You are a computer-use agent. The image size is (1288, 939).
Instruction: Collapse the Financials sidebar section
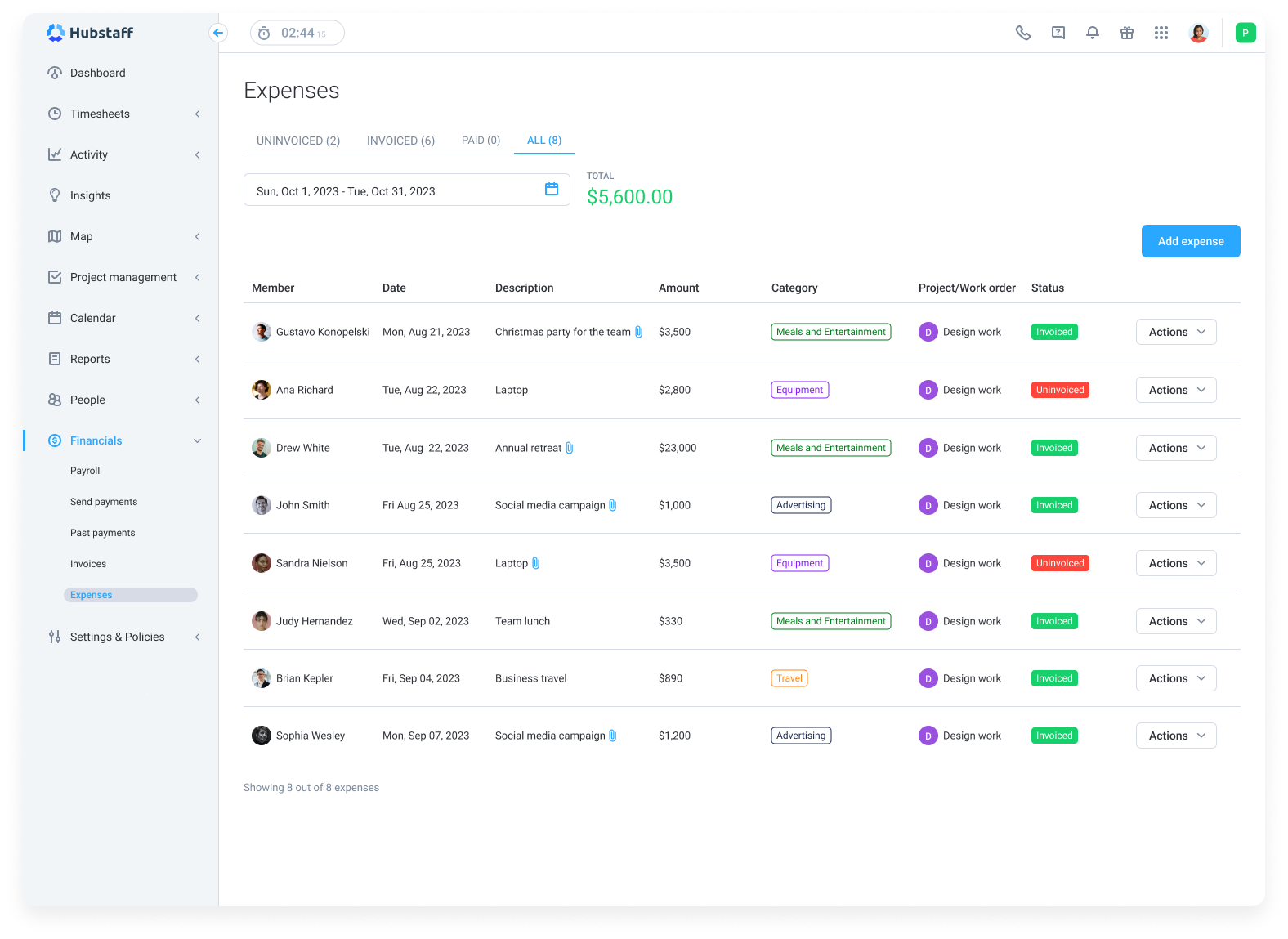(197, 440)
